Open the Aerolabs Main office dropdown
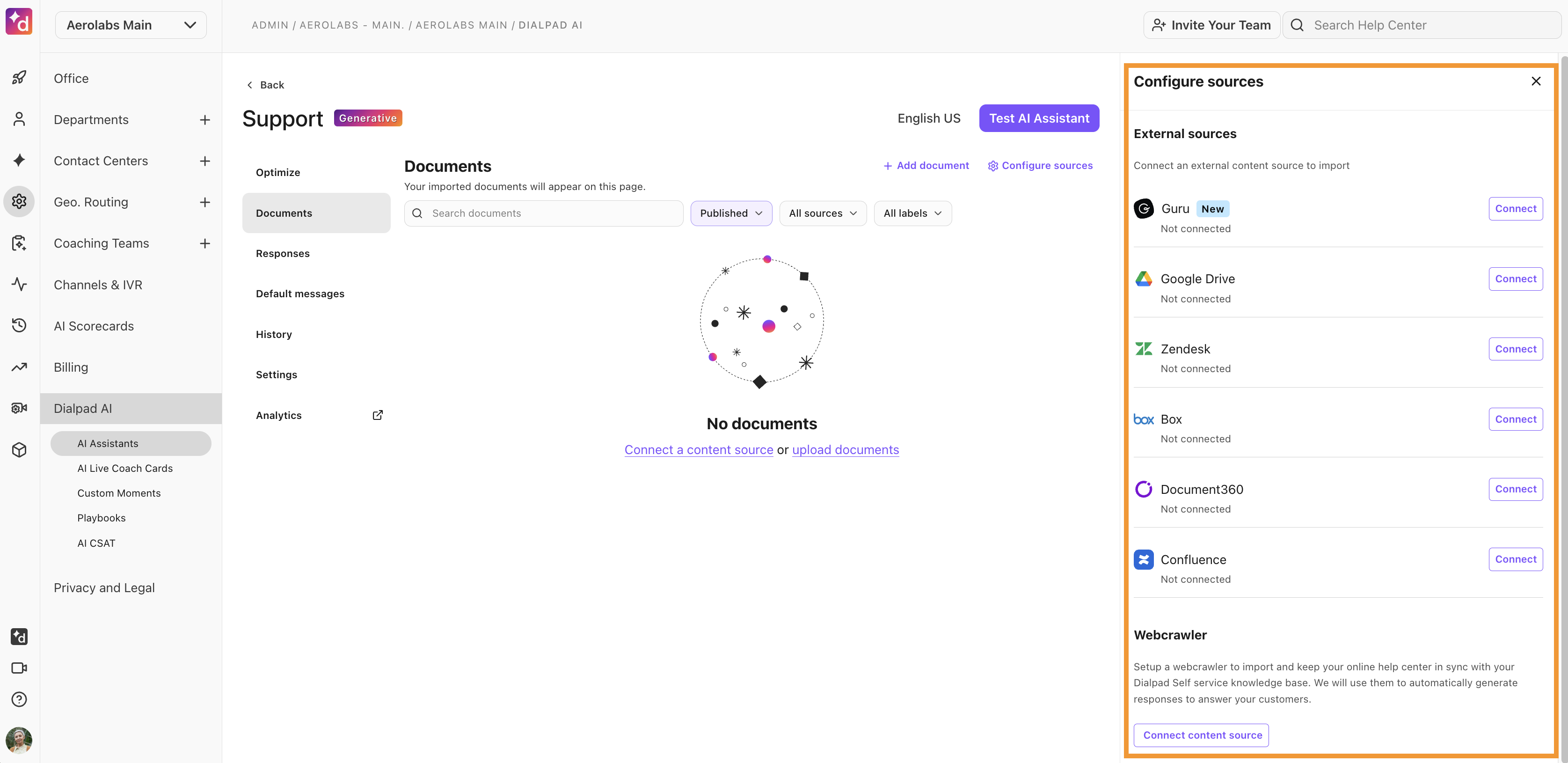The height and width of the screenshot is (763, 1568). (x=131, y=25)
